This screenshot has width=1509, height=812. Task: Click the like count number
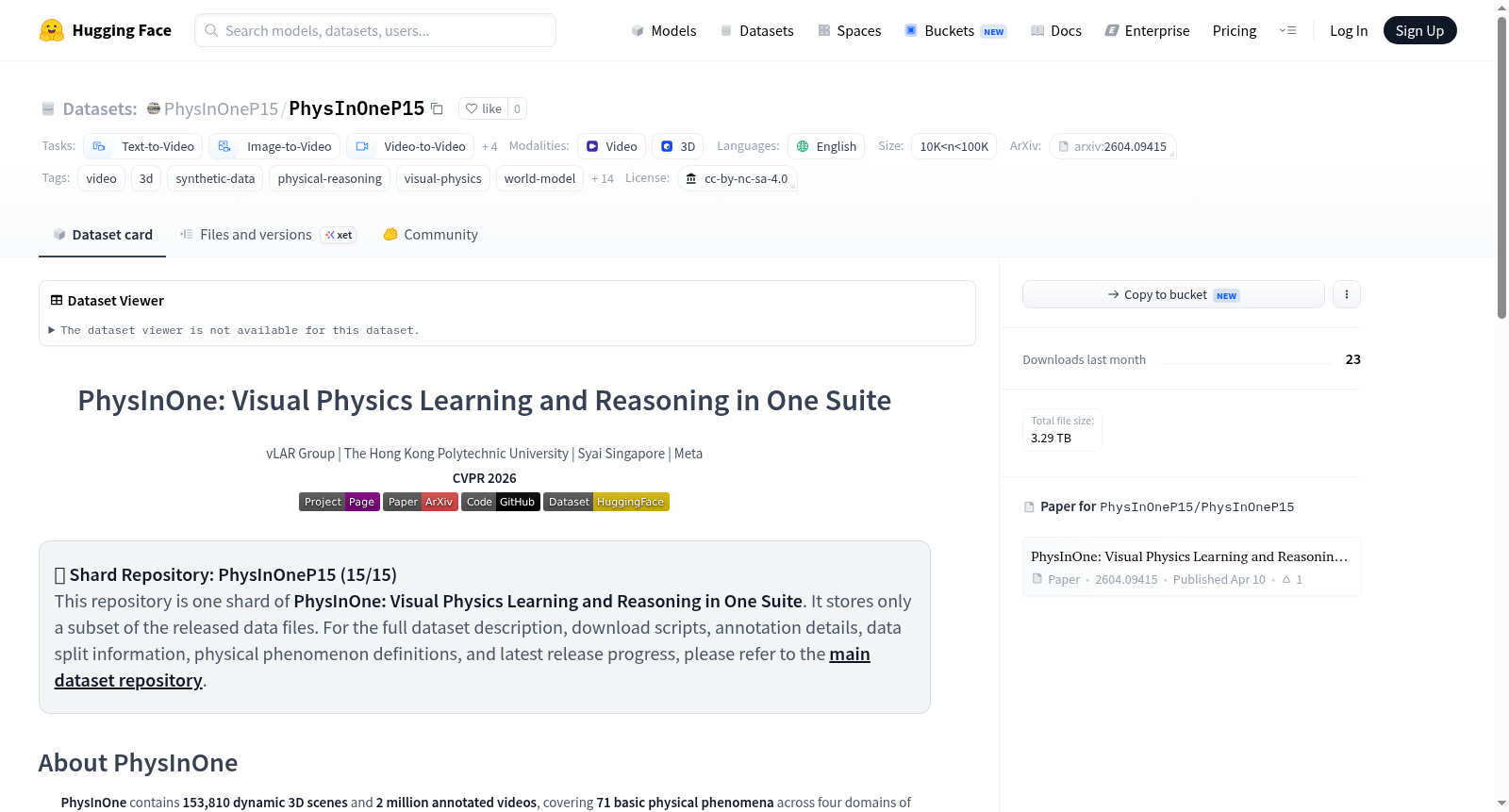(x=517, y=108)
